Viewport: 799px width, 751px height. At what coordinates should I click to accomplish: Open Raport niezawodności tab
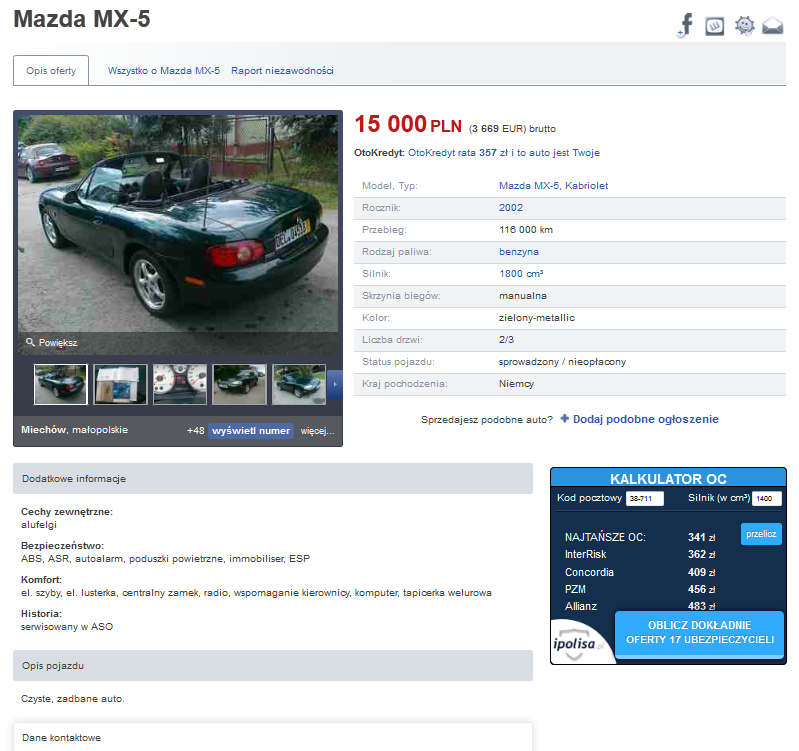pos(282,70)
